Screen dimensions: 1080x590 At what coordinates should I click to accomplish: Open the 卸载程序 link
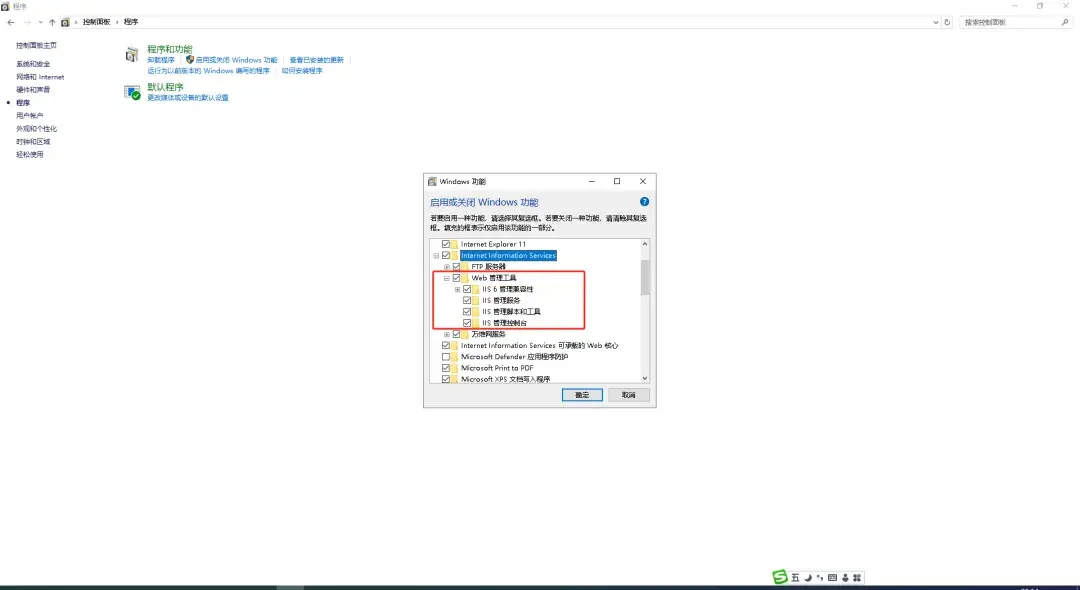[x=160, y=60]
